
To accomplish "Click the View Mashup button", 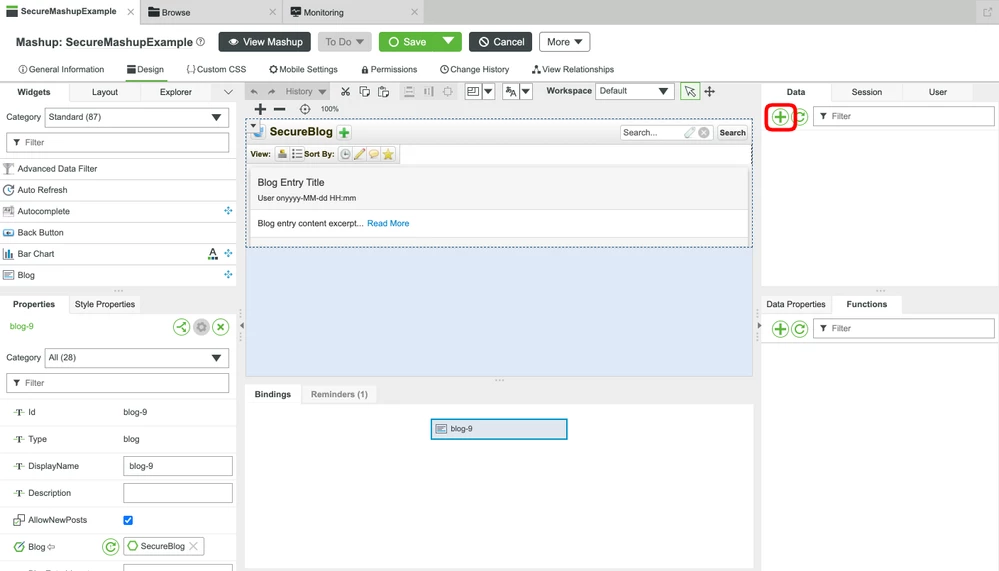I will click(x=264, y=42).
